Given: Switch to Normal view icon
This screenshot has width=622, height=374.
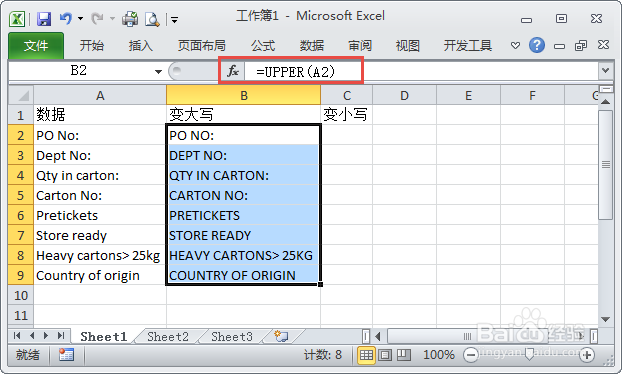Looking at the screenshot, I should [x=366, y=355].
